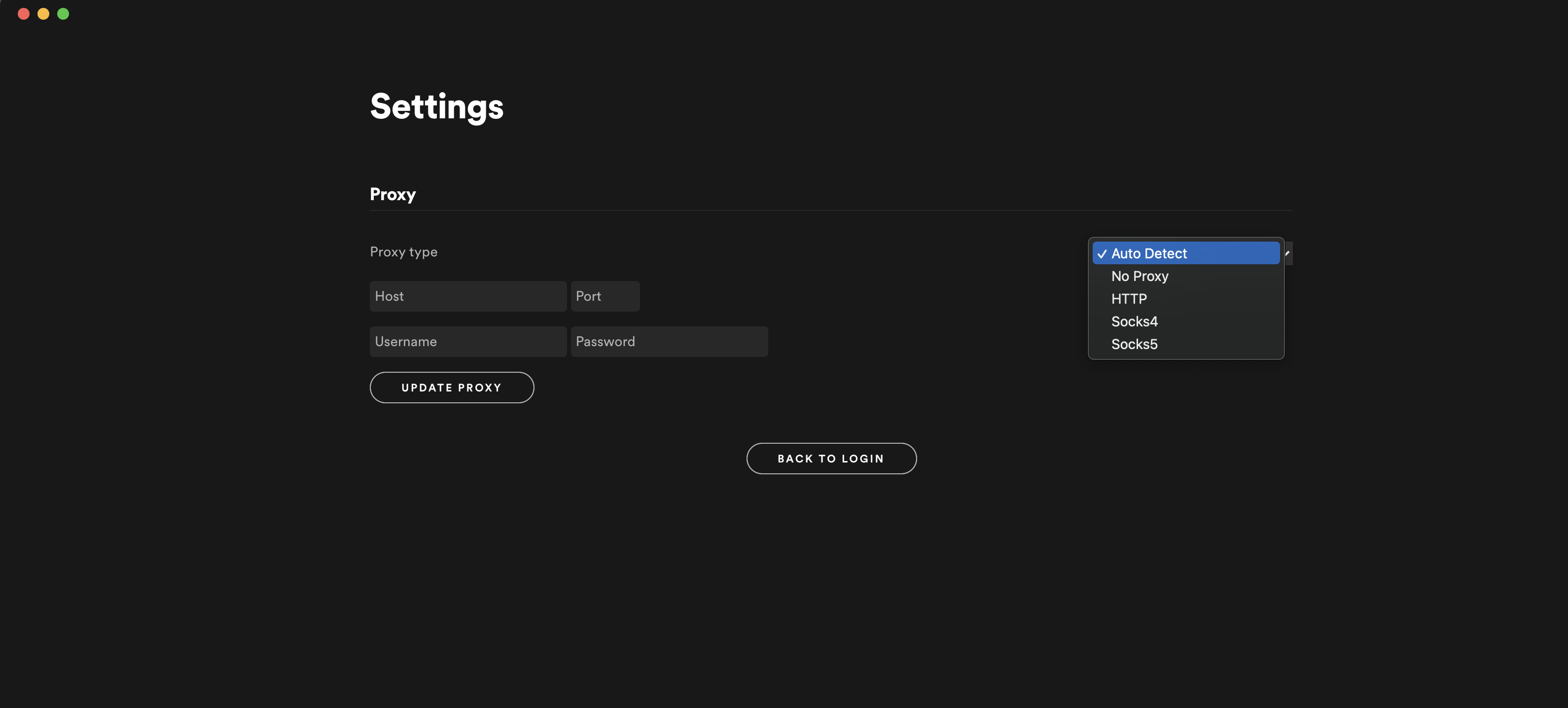Click the Settings page heading
The height and width of the screenshot is (708, 1568).
click(x=436, y=106)
